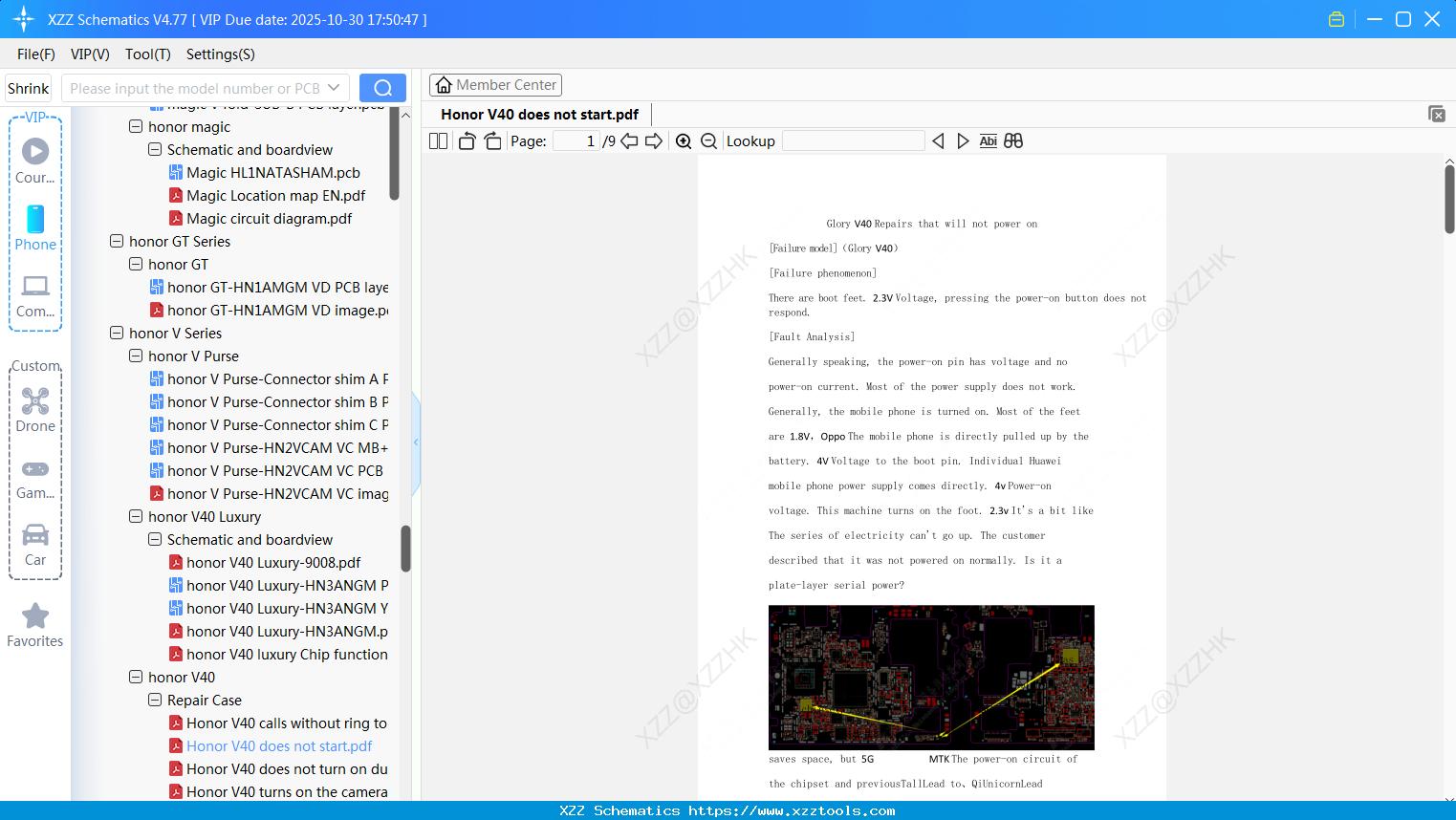Click the lower tree scrollbar thumb
1456x820 pixels.
[405, 549]
